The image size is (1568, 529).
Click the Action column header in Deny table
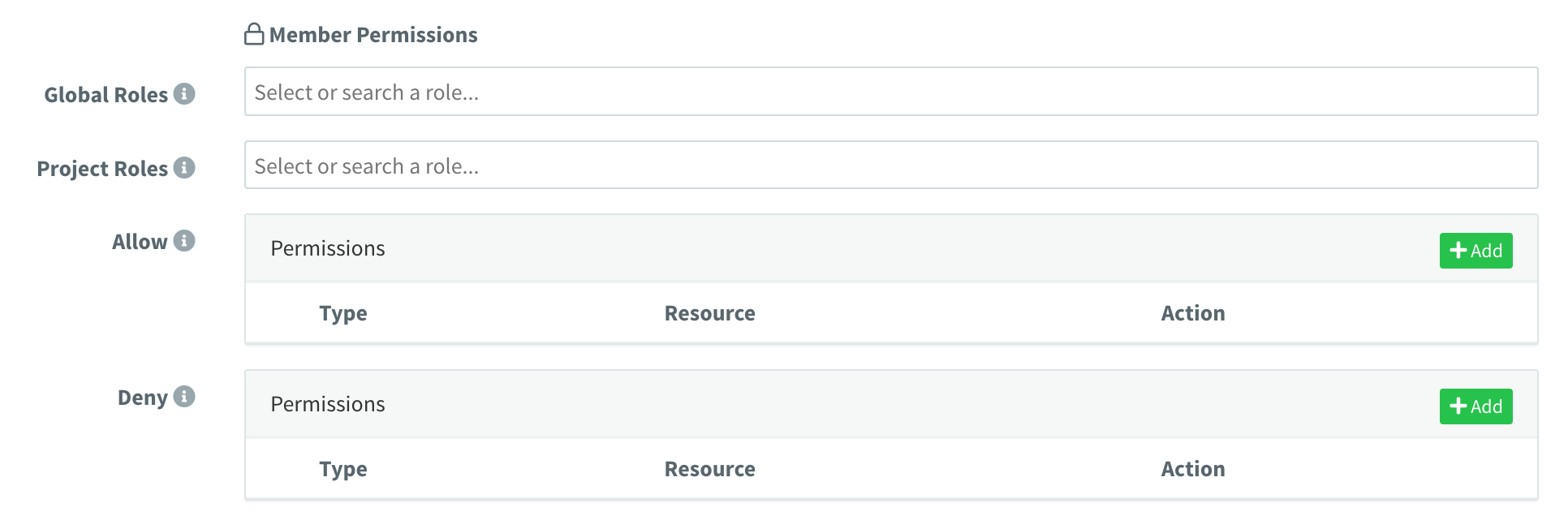1192,469
